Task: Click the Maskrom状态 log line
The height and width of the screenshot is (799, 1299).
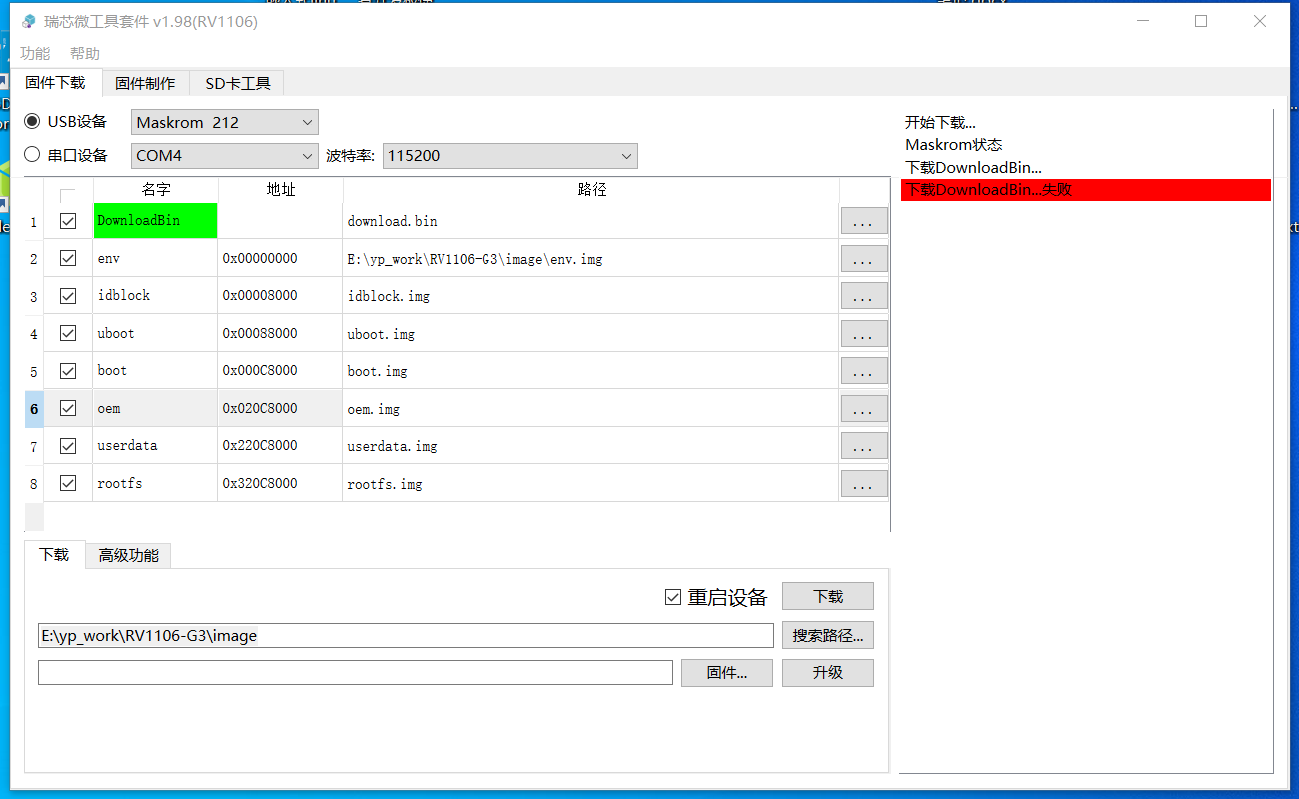Action: (x=953, y=145)
